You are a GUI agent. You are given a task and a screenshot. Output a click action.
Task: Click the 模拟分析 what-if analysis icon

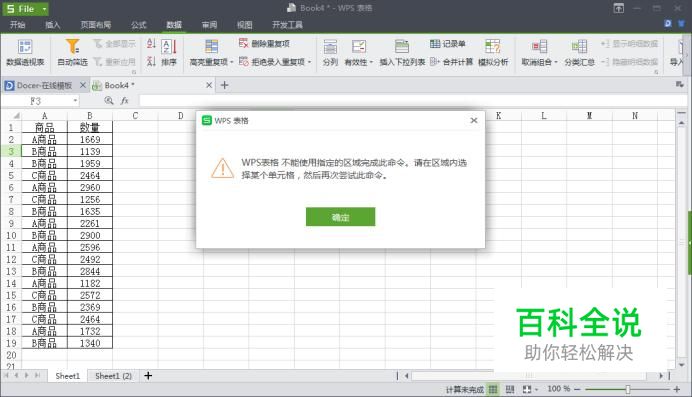coord(493,47)
